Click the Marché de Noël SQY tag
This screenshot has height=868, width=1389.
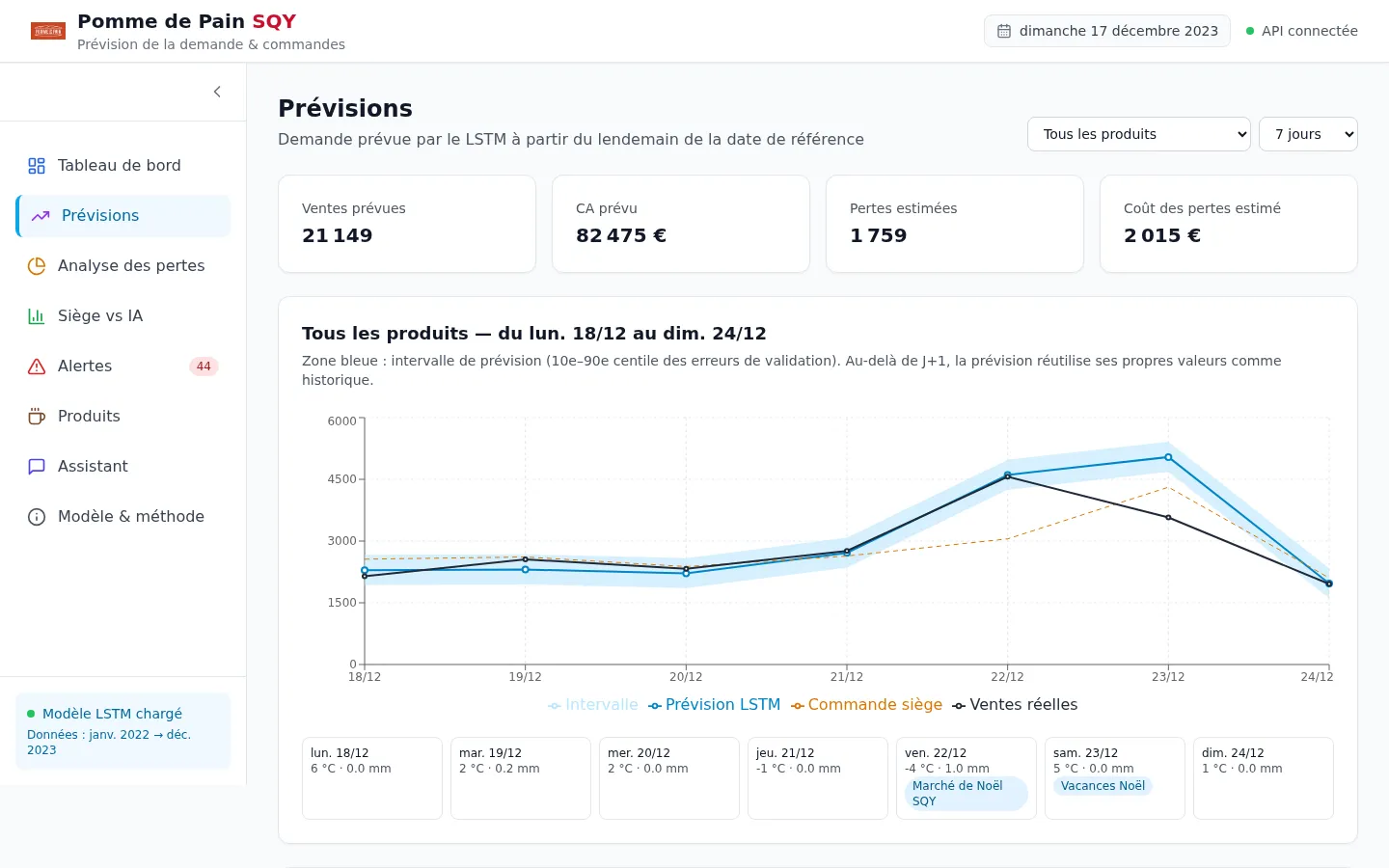point(967,794)
